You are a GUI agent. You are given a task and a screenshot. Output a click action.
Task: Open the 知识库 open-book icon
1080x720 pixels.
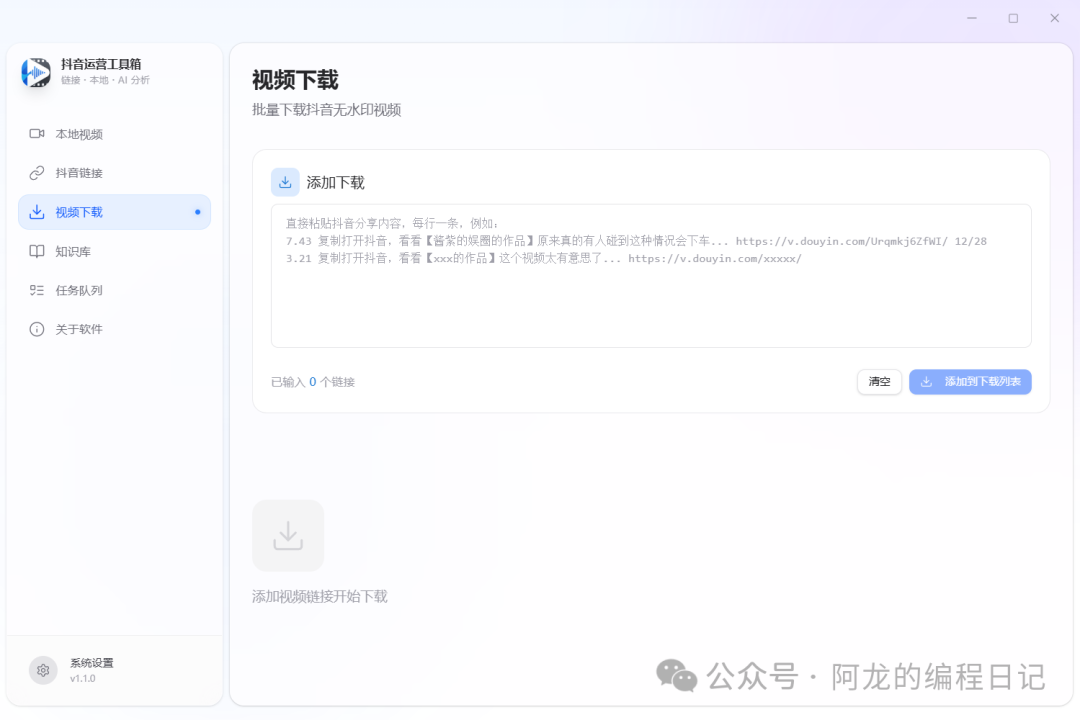coord(37,251)
